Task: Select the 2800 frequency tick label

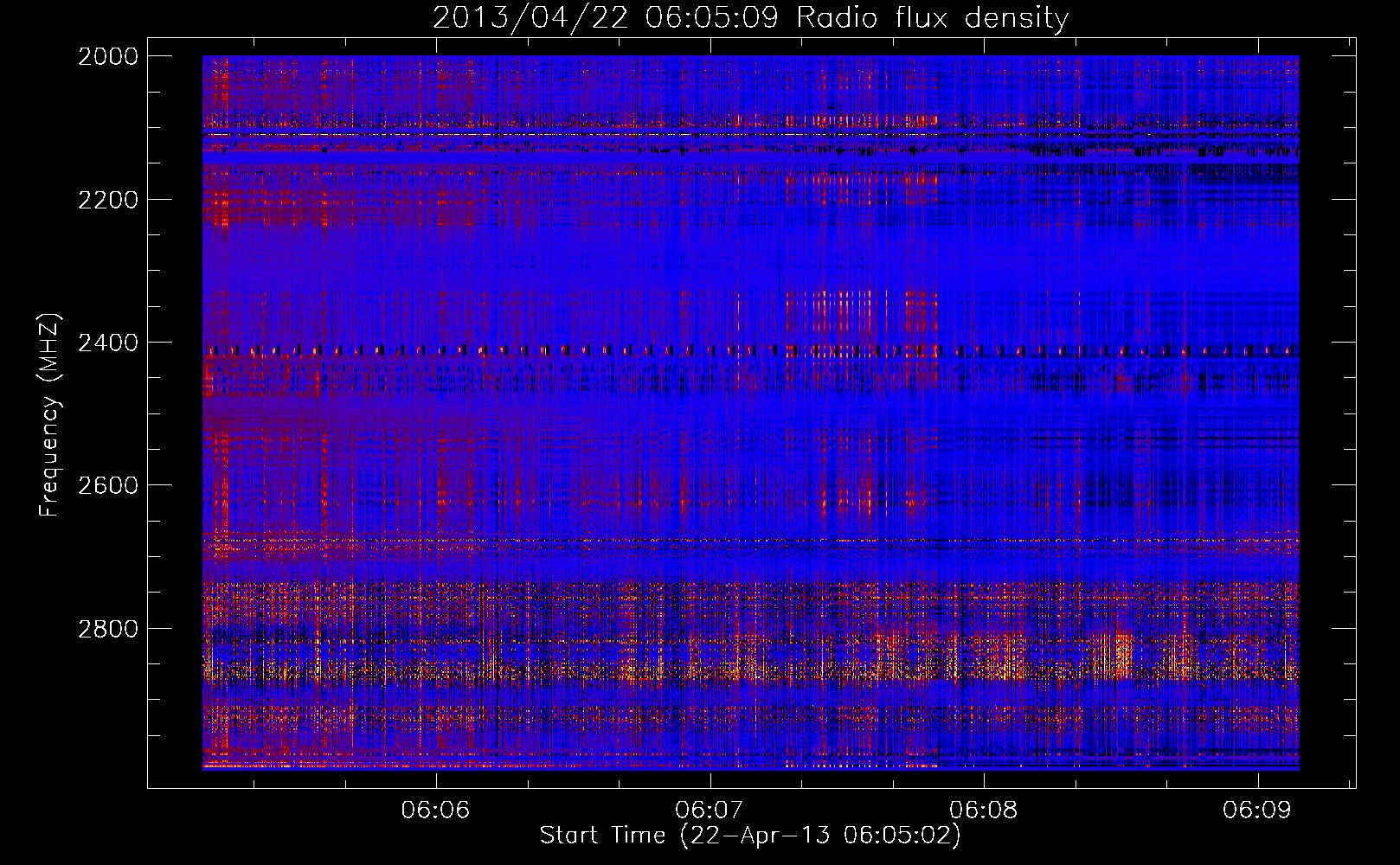Action: [x=108, y=628]
